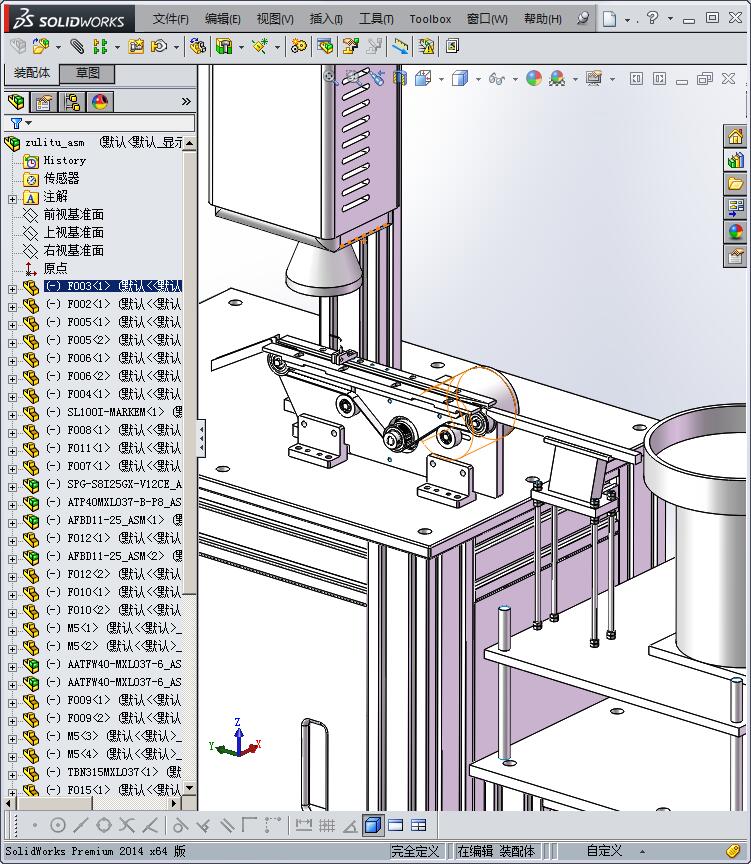
Task: Open Custom Properties icon in task pane
Action: pyautogui.click(x=736, y=256)
